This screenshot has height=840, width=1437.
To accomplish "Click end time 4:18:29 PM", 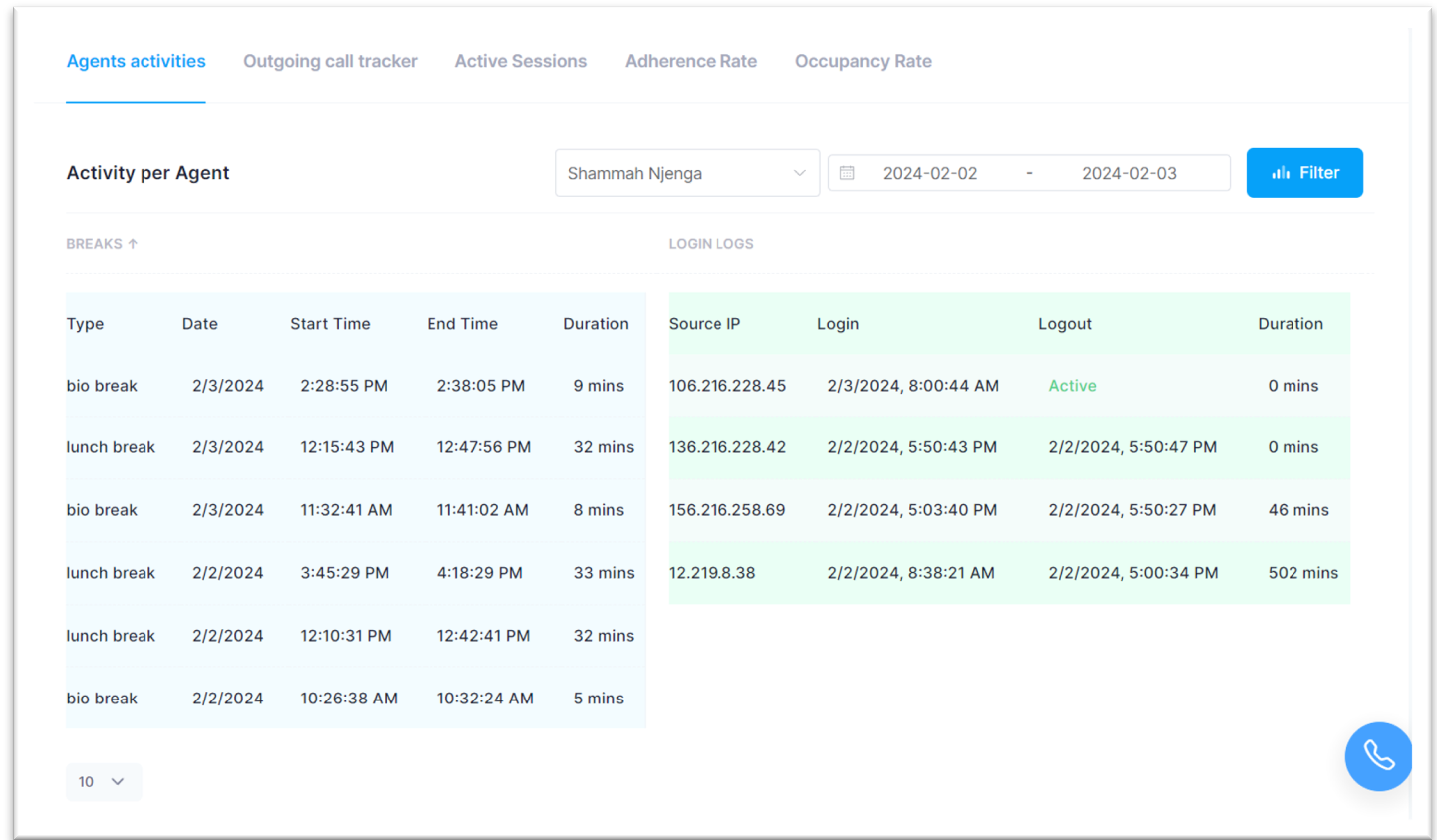I will (479, 573).
